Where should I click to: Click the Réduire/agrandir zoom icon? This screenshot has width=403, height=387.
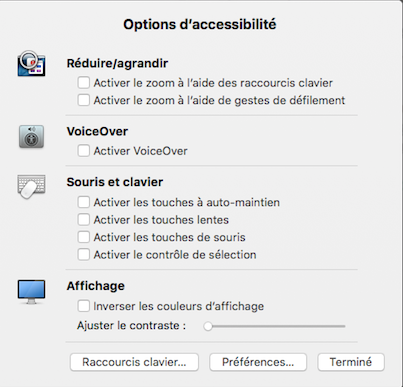coord(31,63)
